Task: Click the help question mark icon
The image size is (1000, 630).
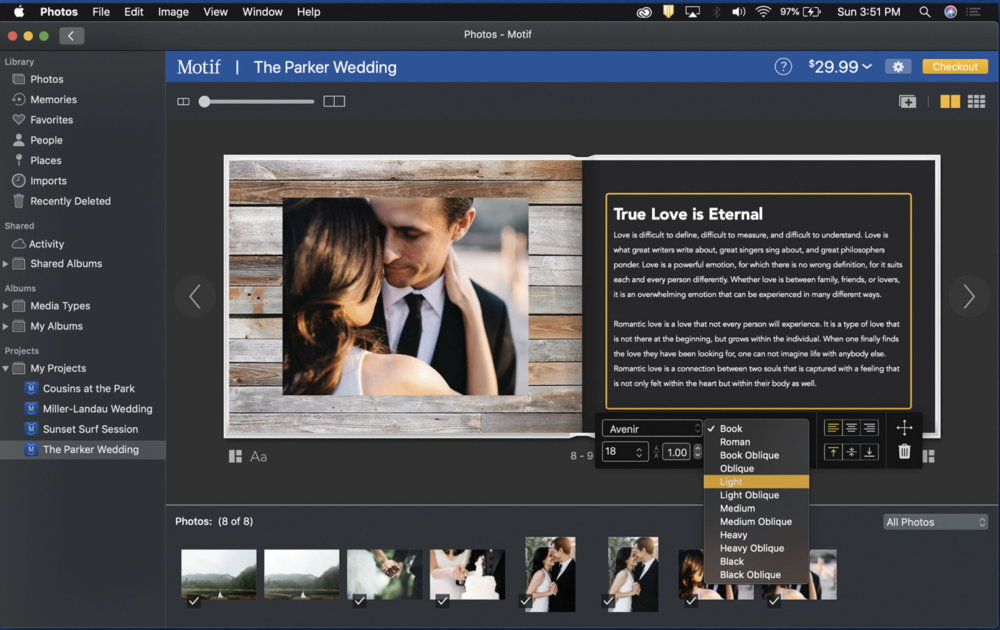Action: pyautogui.click(x=783, y=67)
